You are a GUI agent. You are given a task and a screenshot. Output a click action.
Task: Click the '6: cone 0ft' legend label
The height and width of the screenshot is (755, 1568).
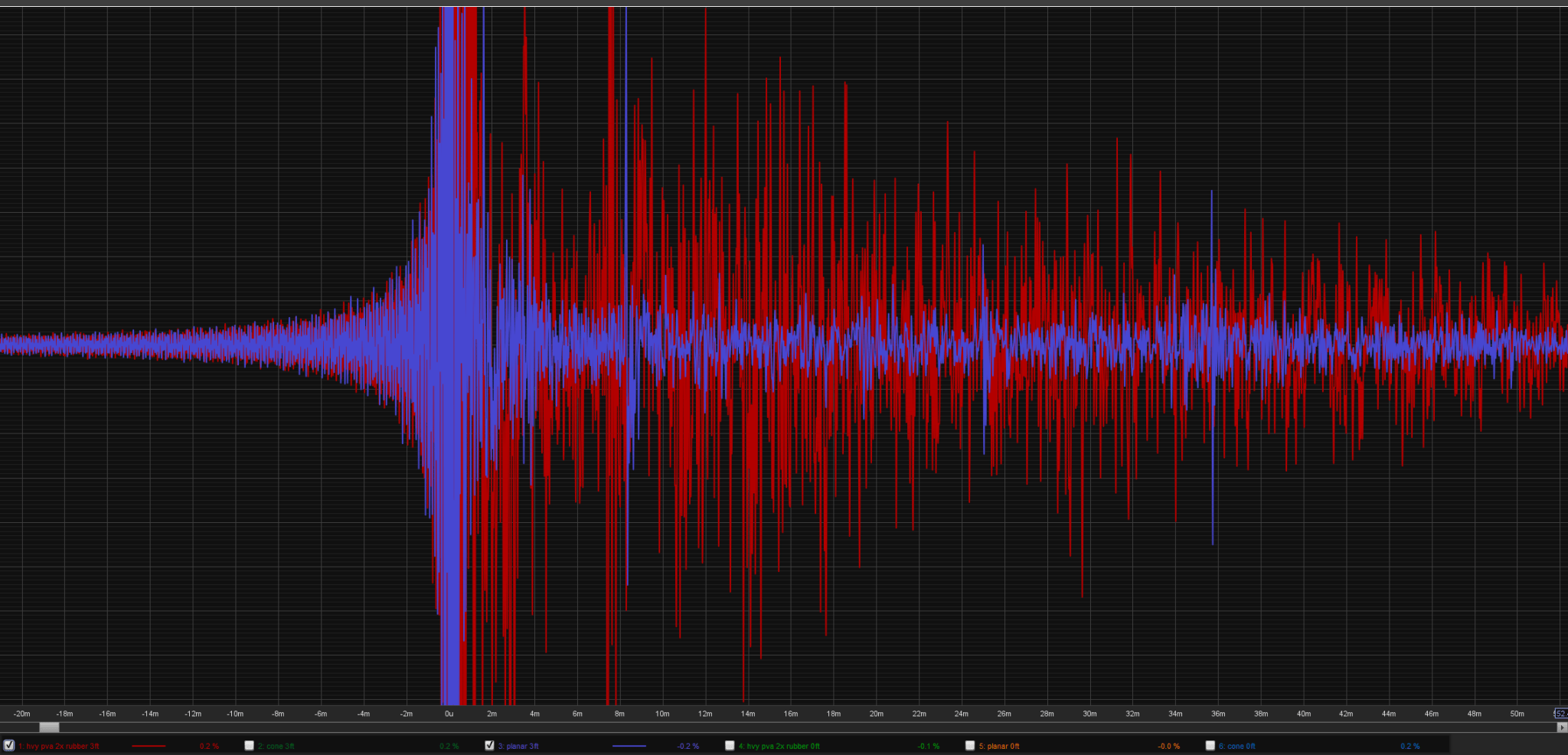click(1237, 746)
